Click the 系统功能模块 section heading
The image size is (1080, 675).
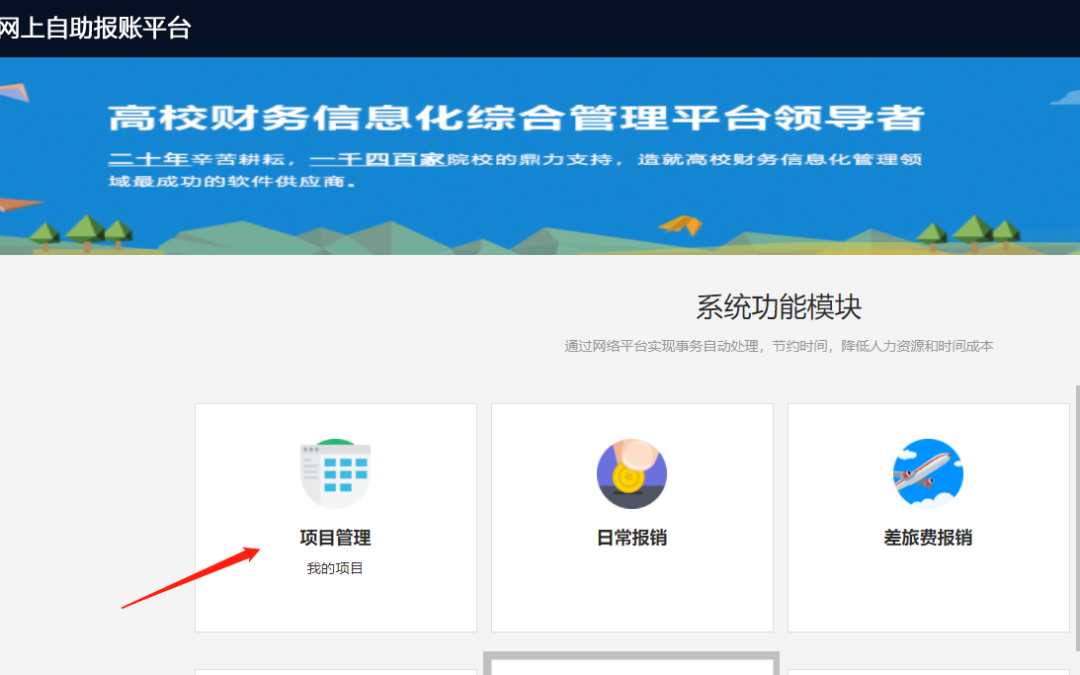(x=778, y=307)
